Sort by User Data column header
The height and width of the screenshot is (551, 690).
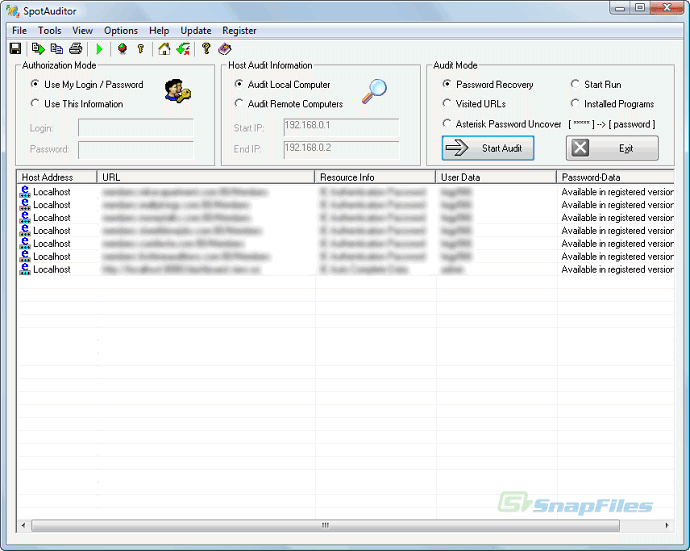496,177
